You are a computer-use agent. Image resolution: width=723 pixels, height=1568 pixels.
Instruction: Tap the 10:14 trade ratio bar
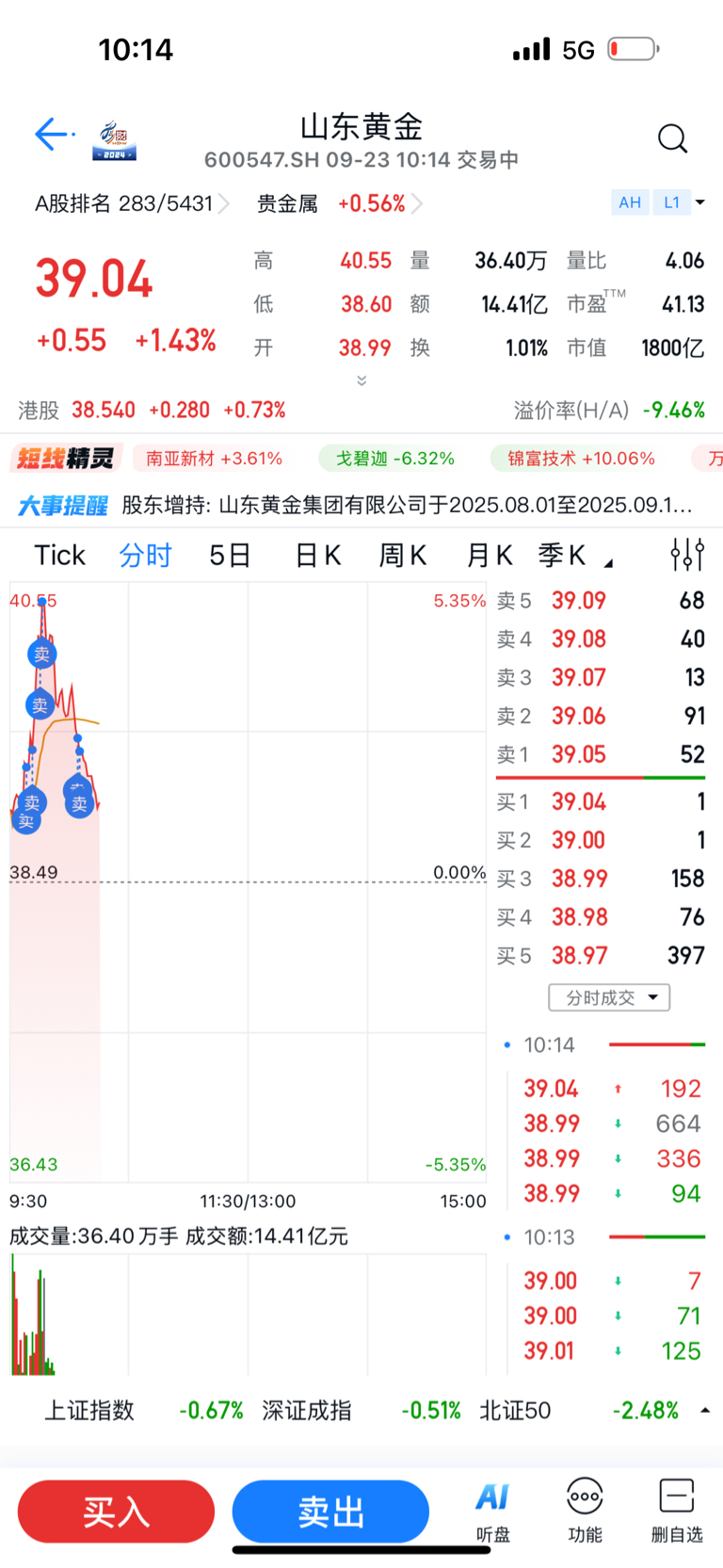click(x=657, y=1045)
